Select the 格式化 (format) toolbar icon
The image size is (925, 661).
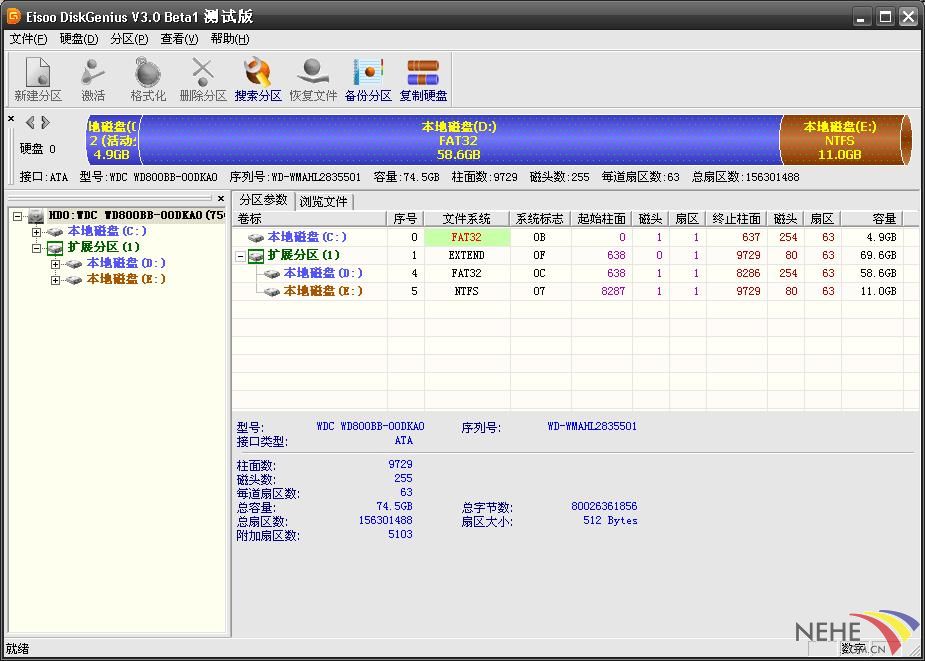pyautogui.click(x=148, y=80)
